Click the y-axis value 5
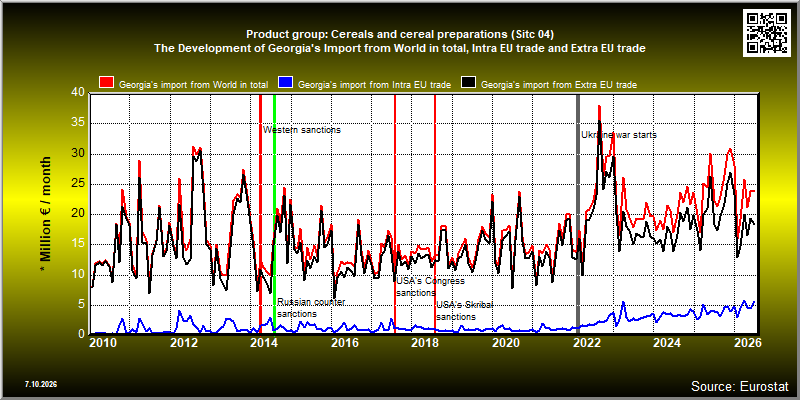Viewport: 800px width, 400px height. pos(81,305)
